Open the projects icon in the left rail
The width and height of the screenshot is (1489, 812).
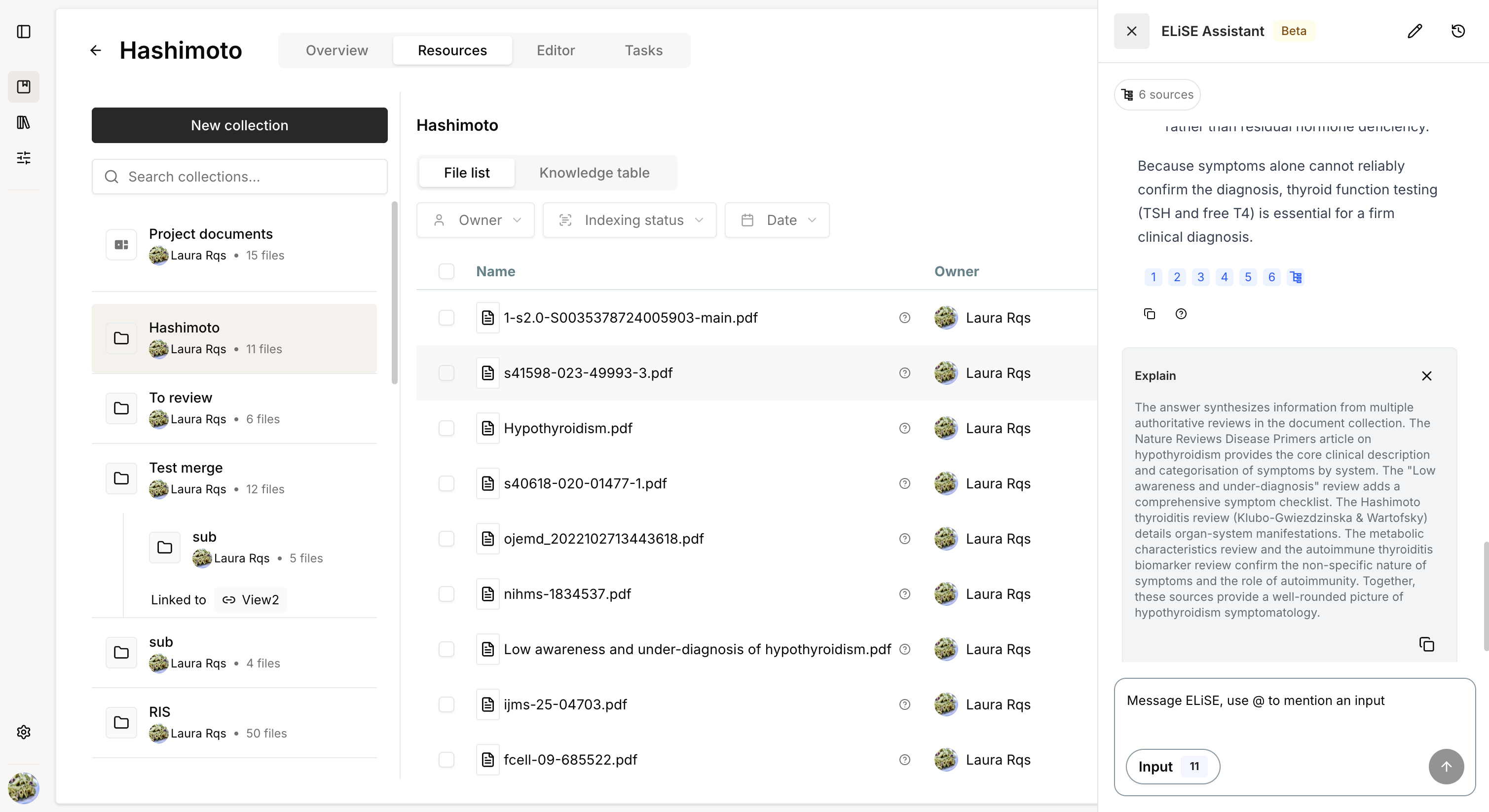coord(24,87)
